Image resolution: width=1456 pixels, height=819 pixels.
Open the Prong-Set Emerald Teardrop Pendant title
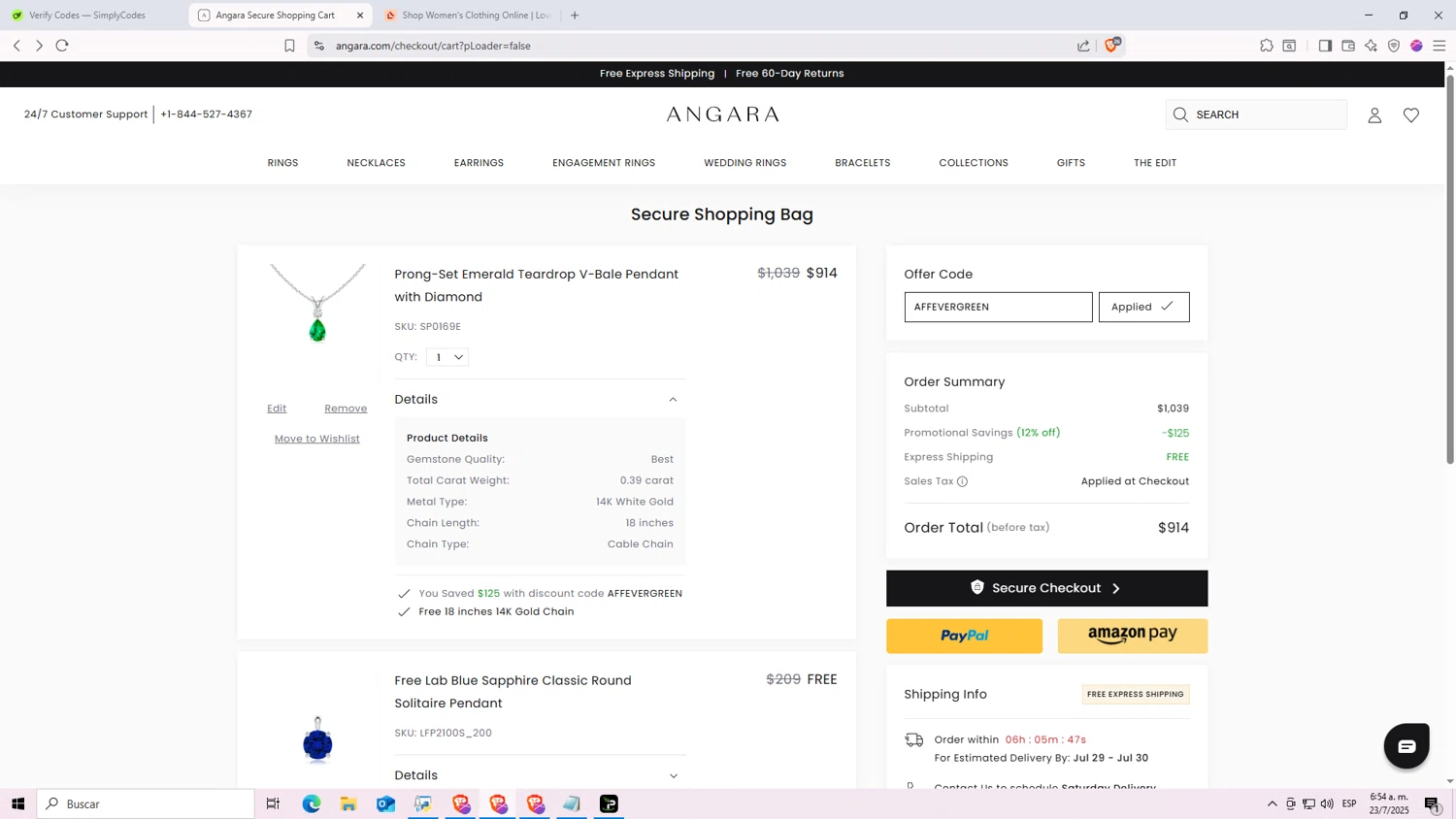[x=536, y=285]
